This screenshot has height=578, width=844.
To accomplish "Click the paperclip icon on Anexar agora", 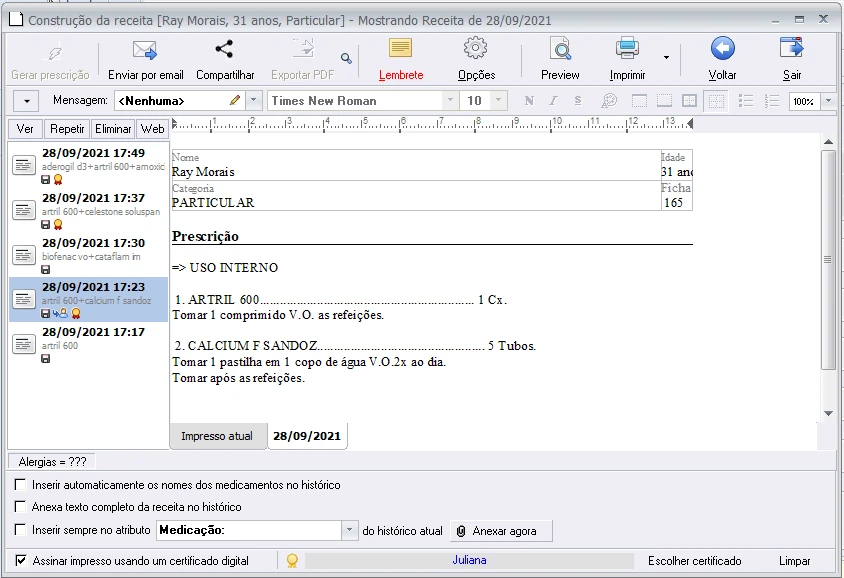I will click(x=461, y=531).
